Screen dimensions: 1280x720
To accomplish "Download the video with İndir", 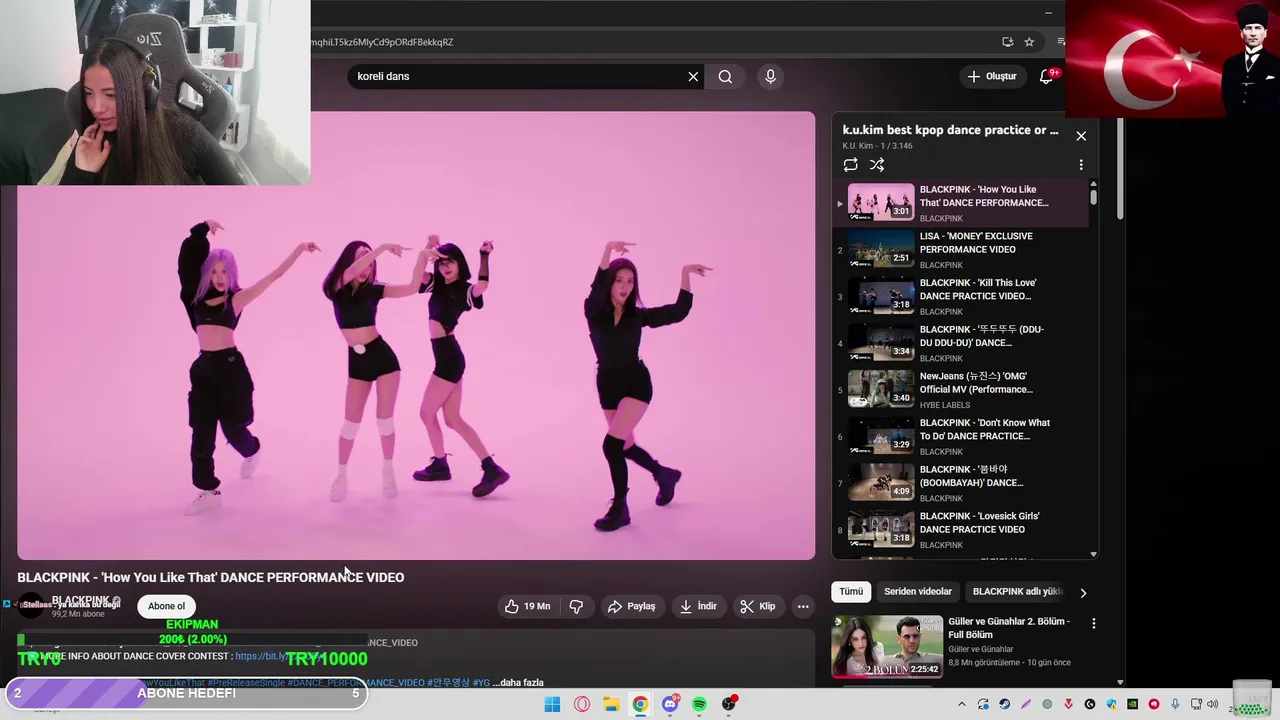I will pyautogui.click(x=698, y=606).
